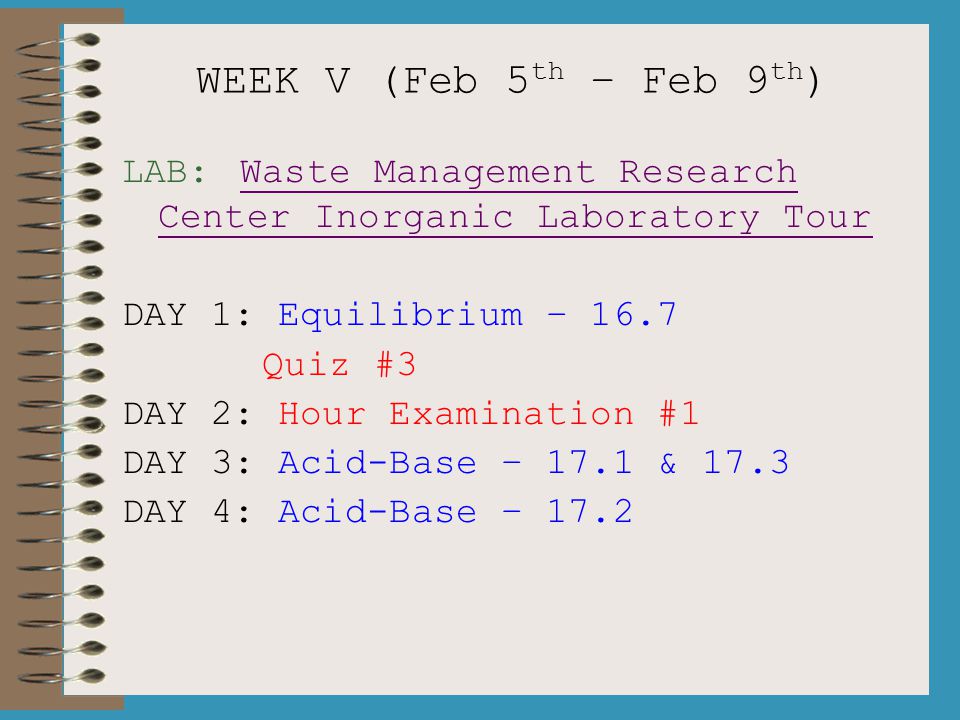Viewport: 960px width, 720px height.
Task: Click the bottommost spiral binding ring
Action: (61, 677)
